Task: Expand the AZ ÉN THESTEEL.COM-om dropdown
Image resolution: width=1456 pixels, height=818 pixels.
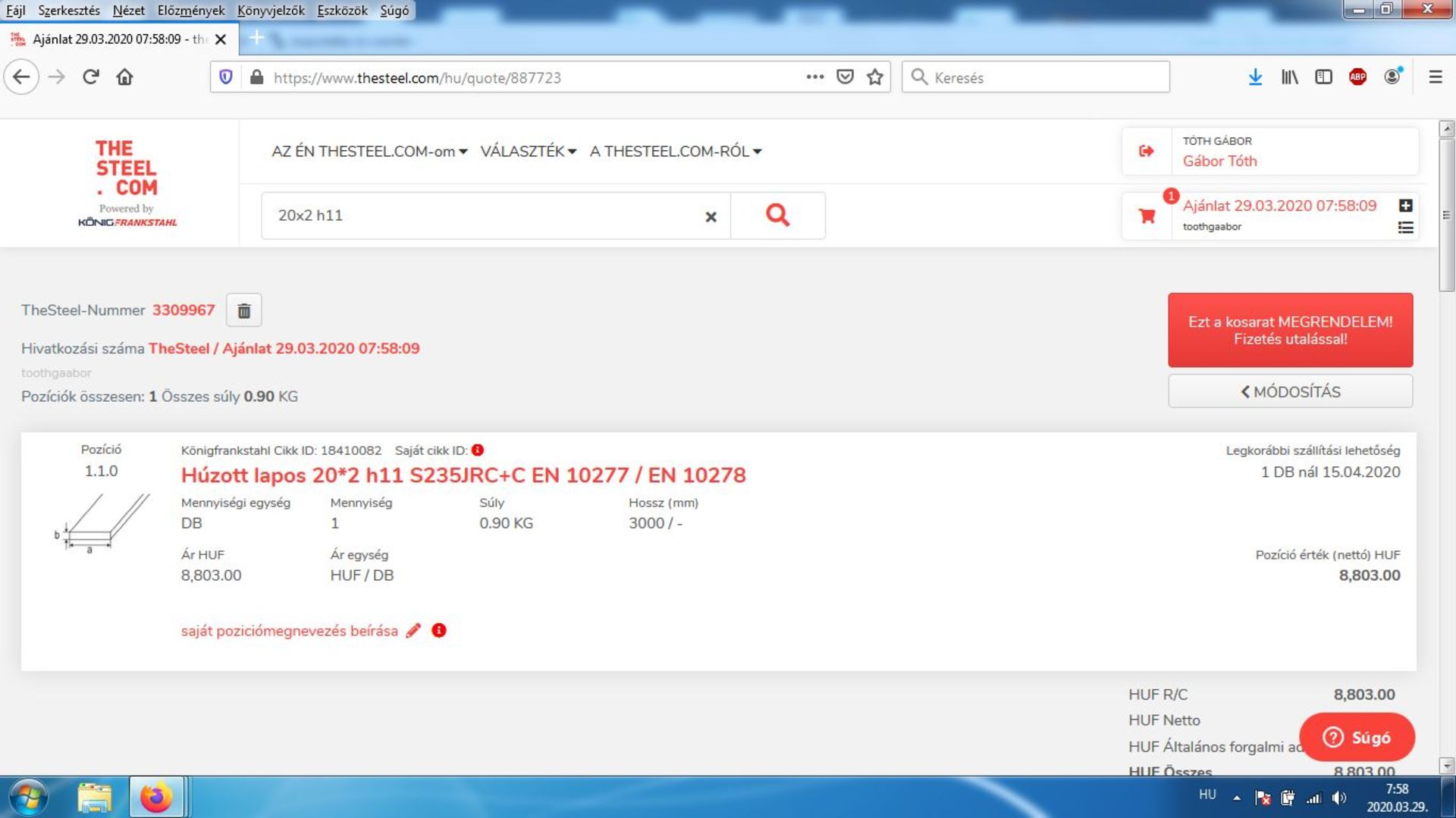Action: 369,152
